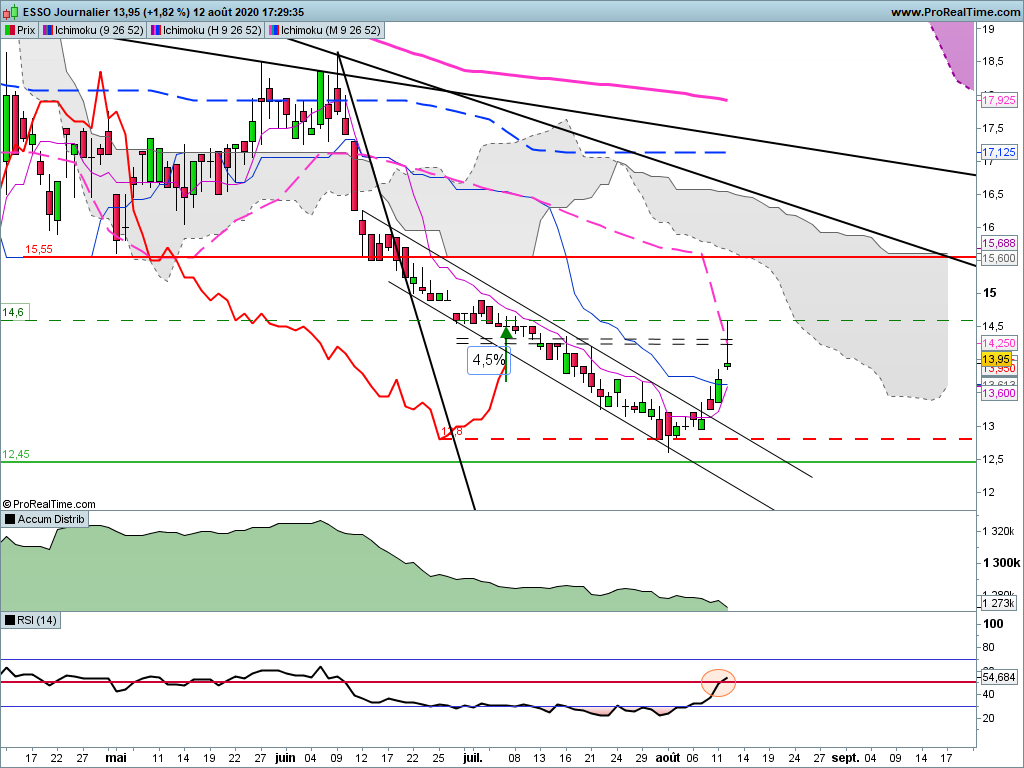Select the red 15,55 resistance line label
This screenshot has width=1024, height=768.
pos(39,249)
